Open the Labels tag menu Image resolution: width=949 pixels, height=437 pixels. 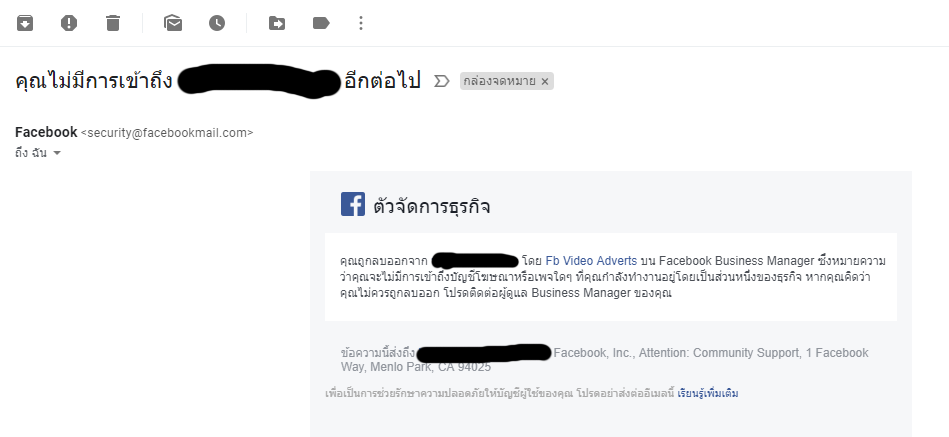(321, 23)
